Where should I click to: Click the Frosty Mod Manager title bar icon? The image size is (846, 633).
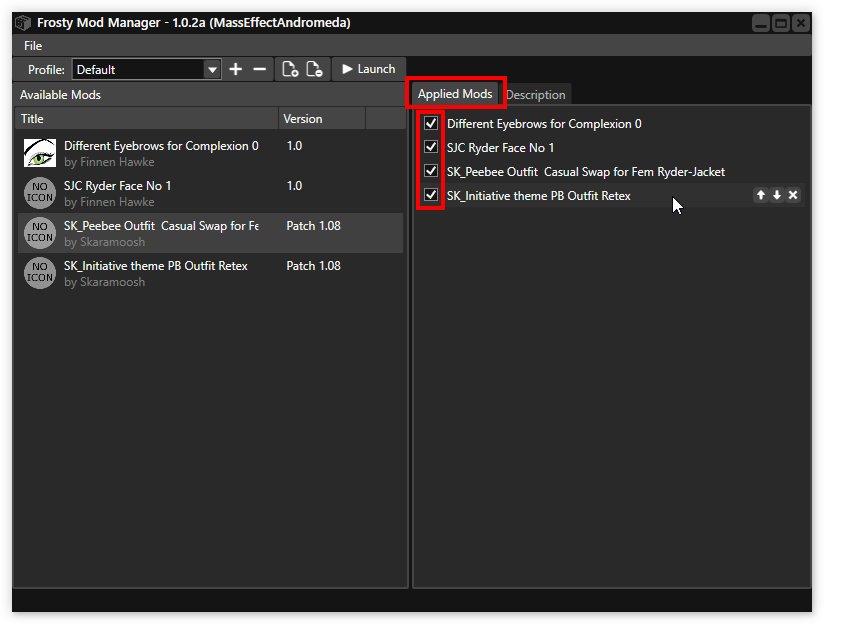pyautogui.click(x=23, y=23)
